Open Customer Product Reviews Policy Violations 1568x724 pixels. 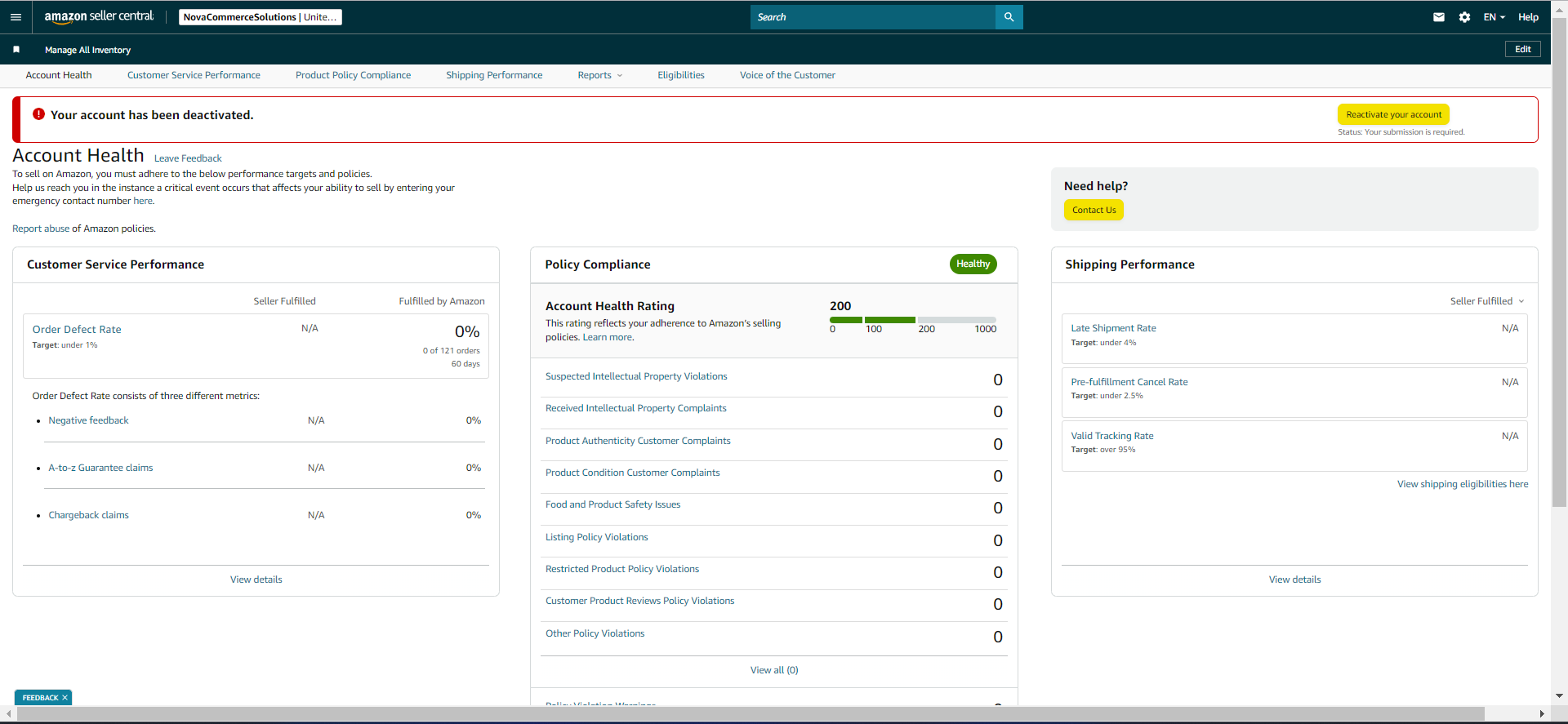pyautogui.click(x=639, y=601)
